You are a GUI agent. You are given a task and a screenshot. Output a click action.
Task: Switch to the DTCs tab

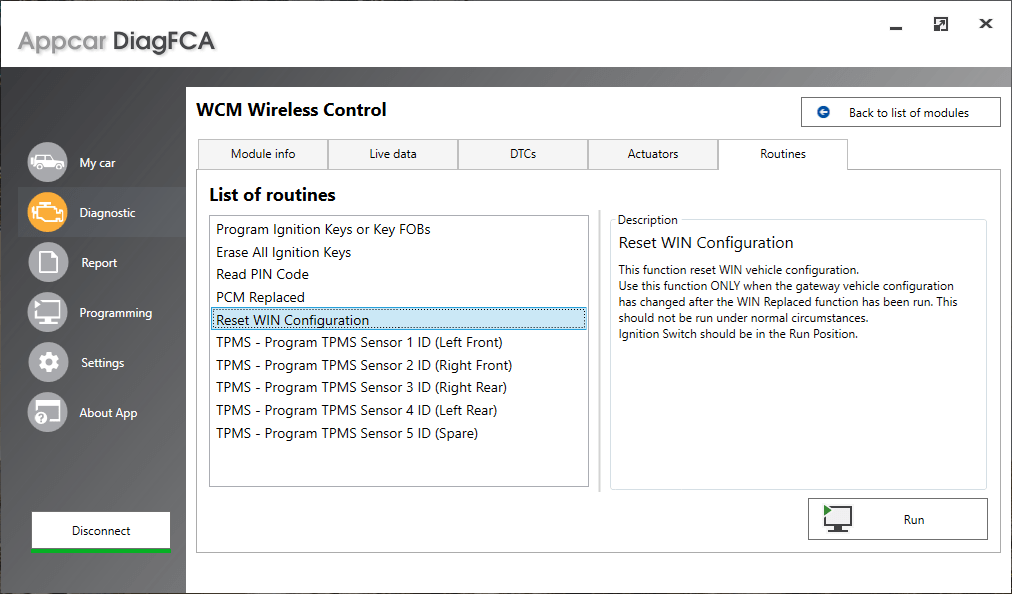click(523, 154)
